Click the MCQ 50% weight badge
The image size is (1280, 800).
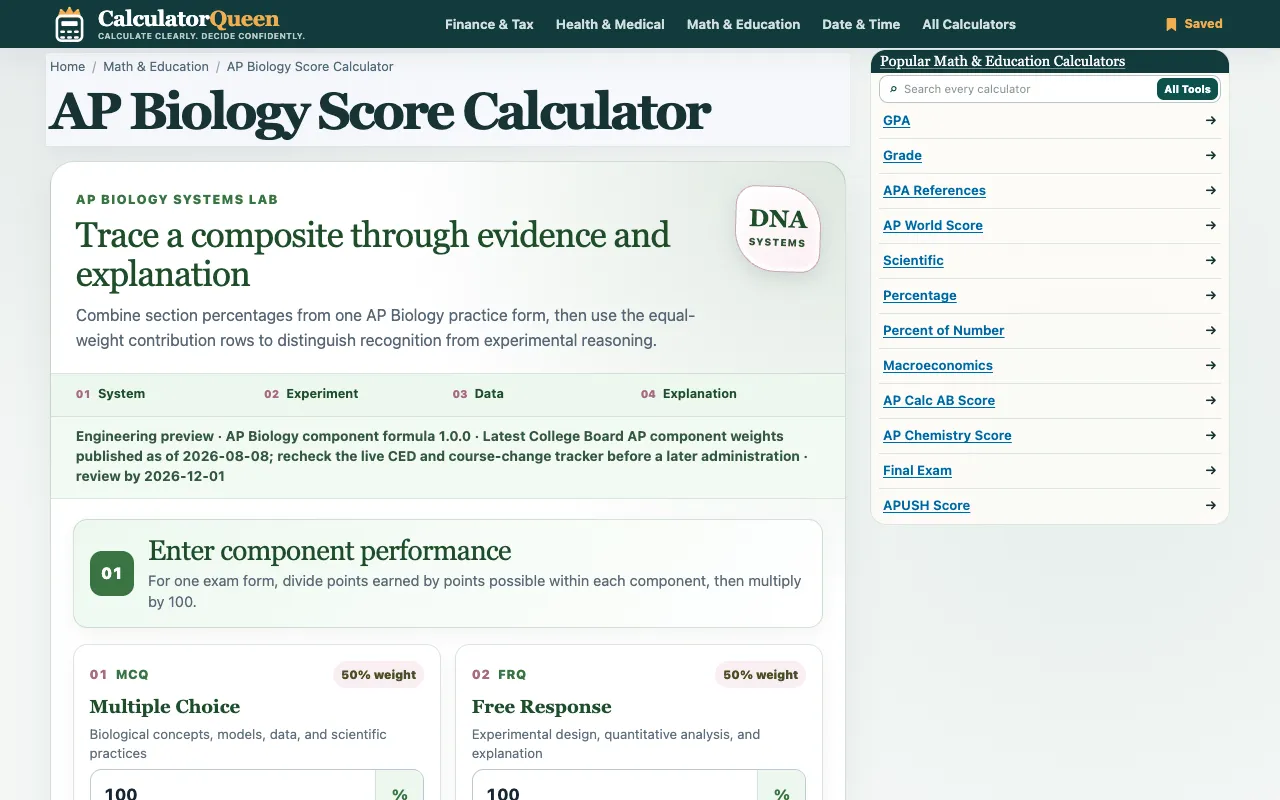(x=378, y=675)
